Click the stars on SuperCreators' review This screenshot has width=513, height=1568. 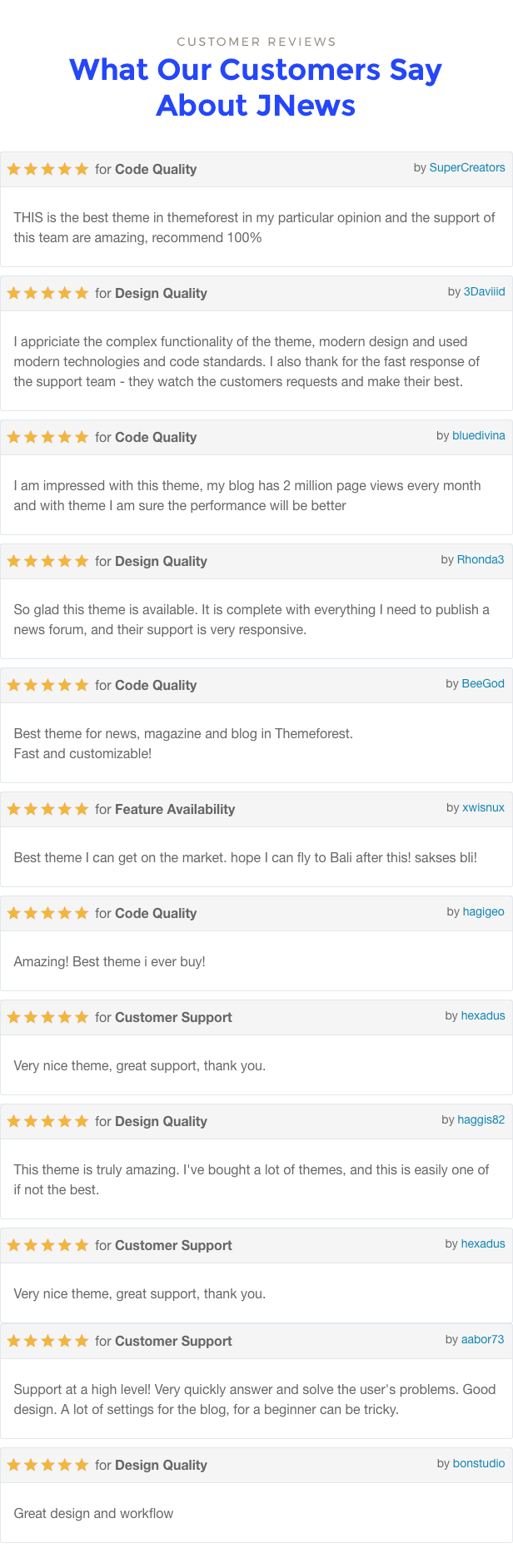point(47,169)
